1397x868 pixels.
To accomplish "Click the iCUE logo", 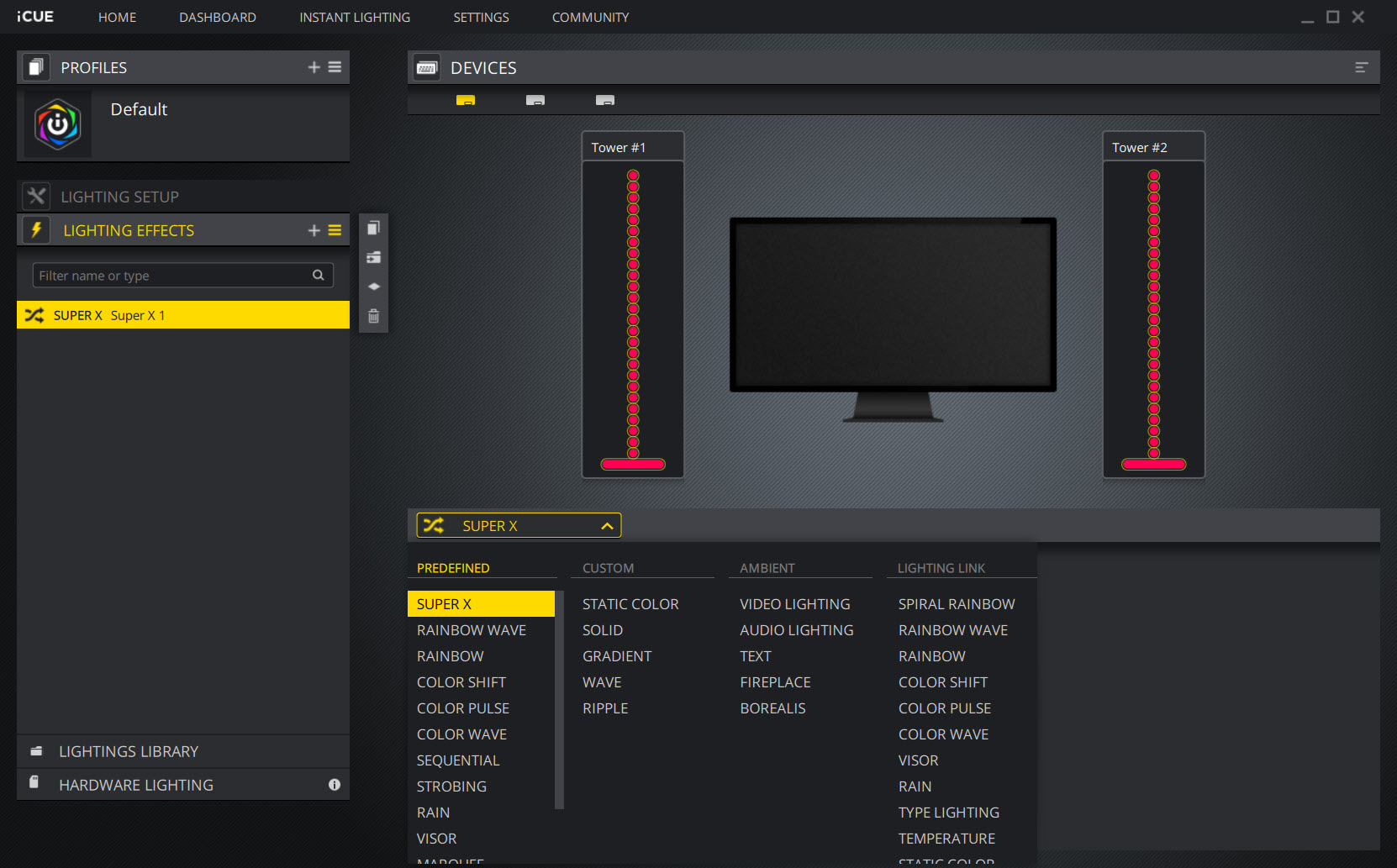I will pos(34,17).
